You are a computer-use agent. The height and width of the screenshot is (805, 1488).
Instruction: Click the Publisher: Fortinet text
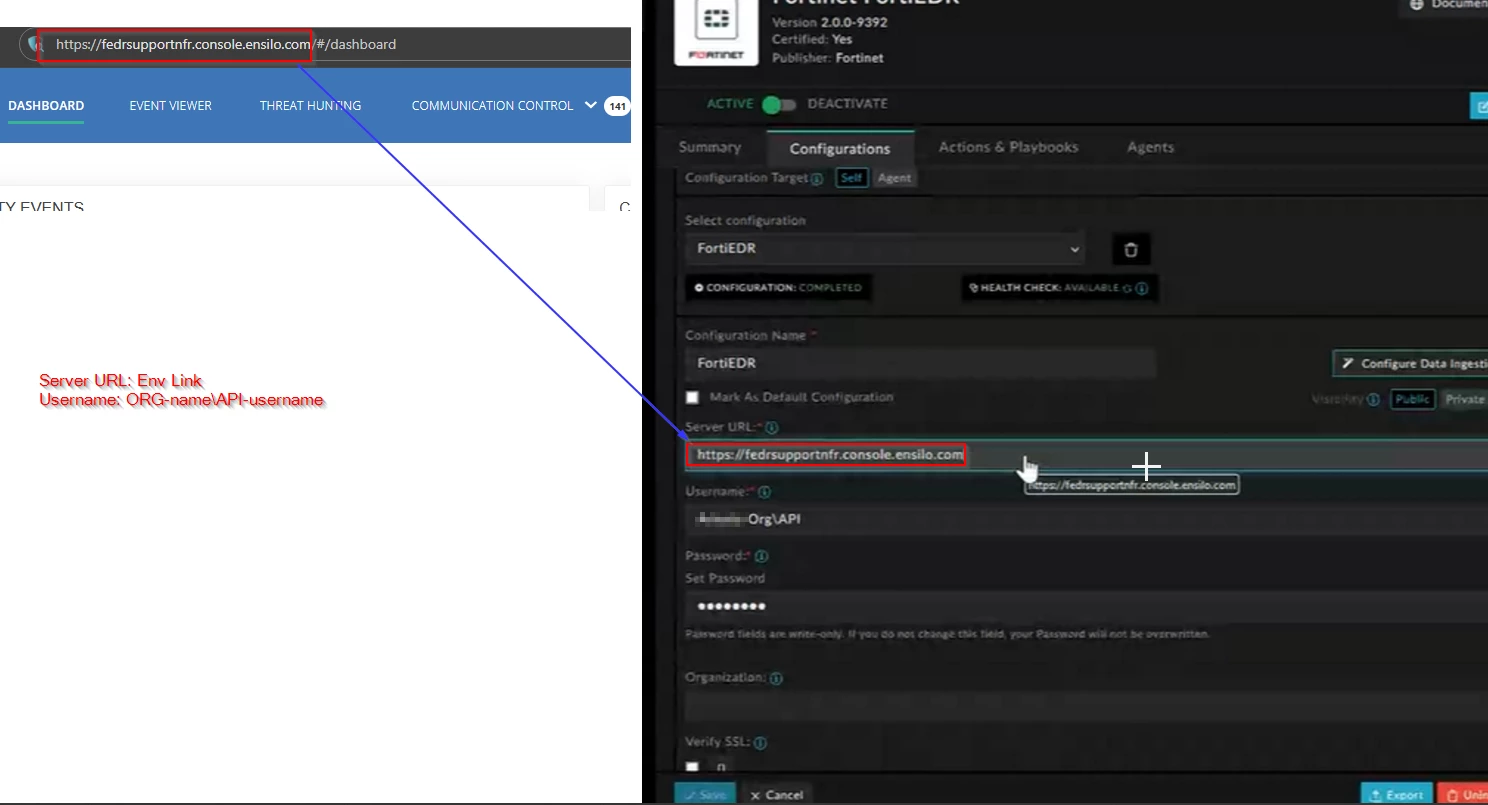827,58
